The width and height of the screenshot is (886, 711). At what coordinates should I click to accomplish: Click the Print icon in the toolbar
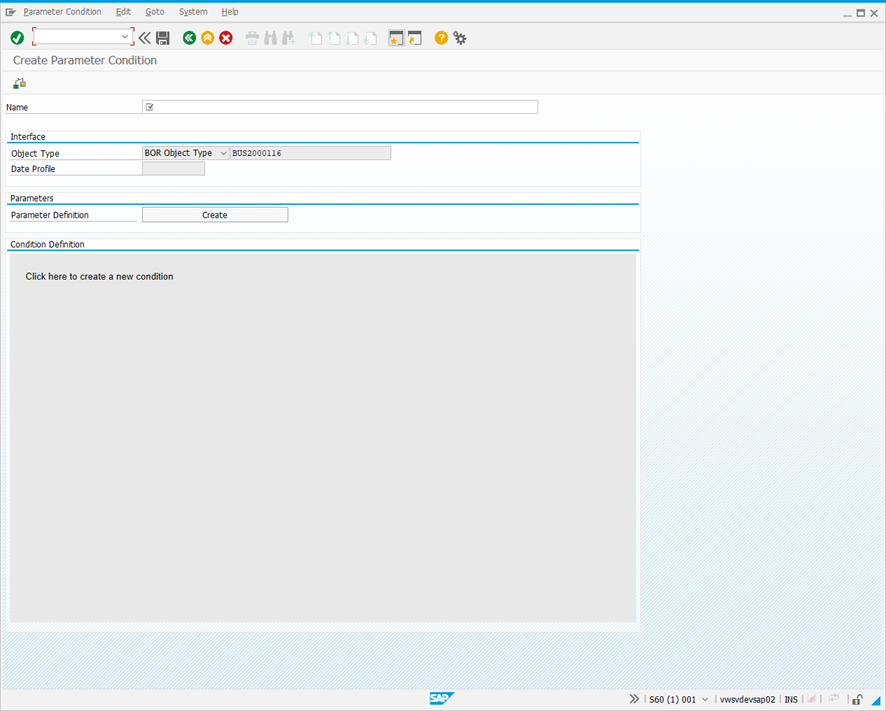pos(252,38)
